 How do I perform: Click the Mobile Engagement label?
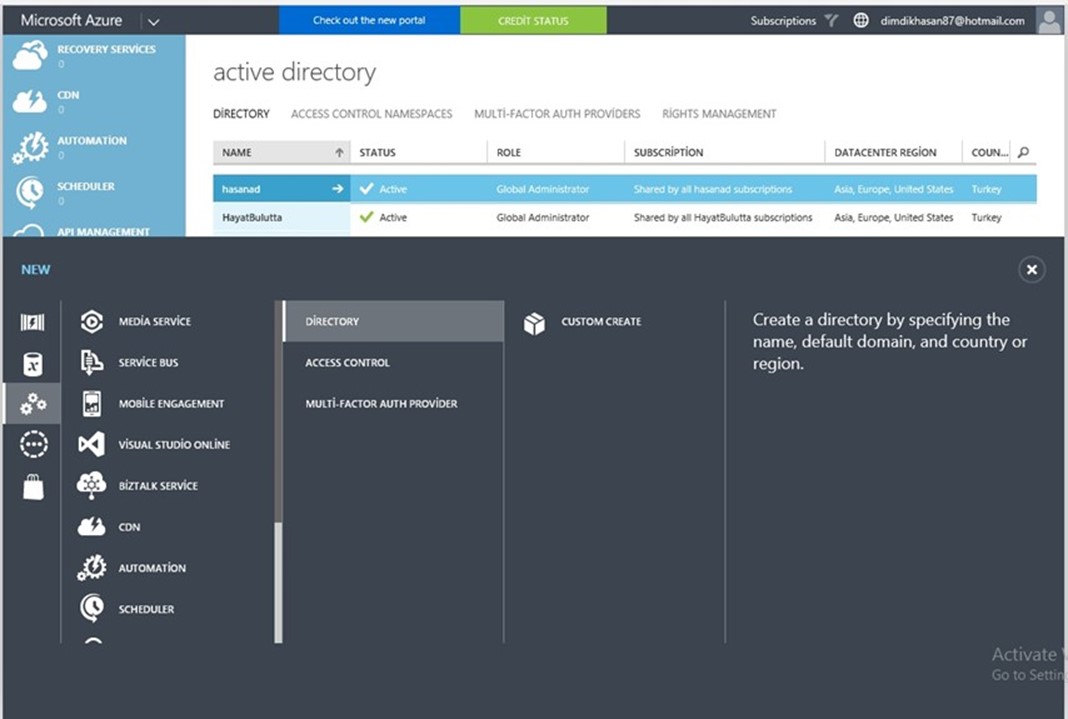(172, 404)
